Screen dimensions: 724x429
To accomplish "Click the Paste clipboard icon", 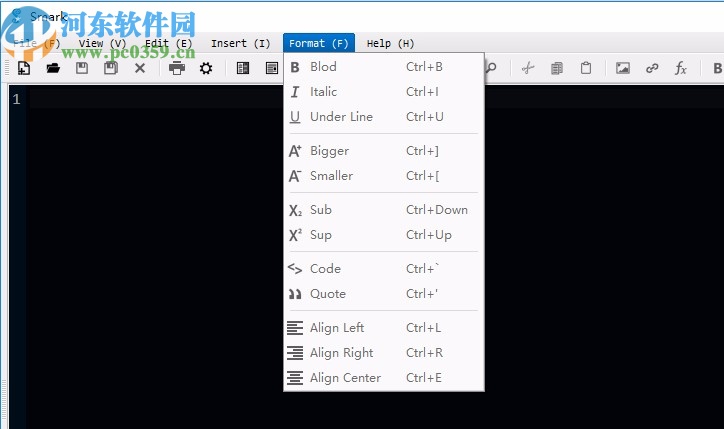I will point(586,68).
